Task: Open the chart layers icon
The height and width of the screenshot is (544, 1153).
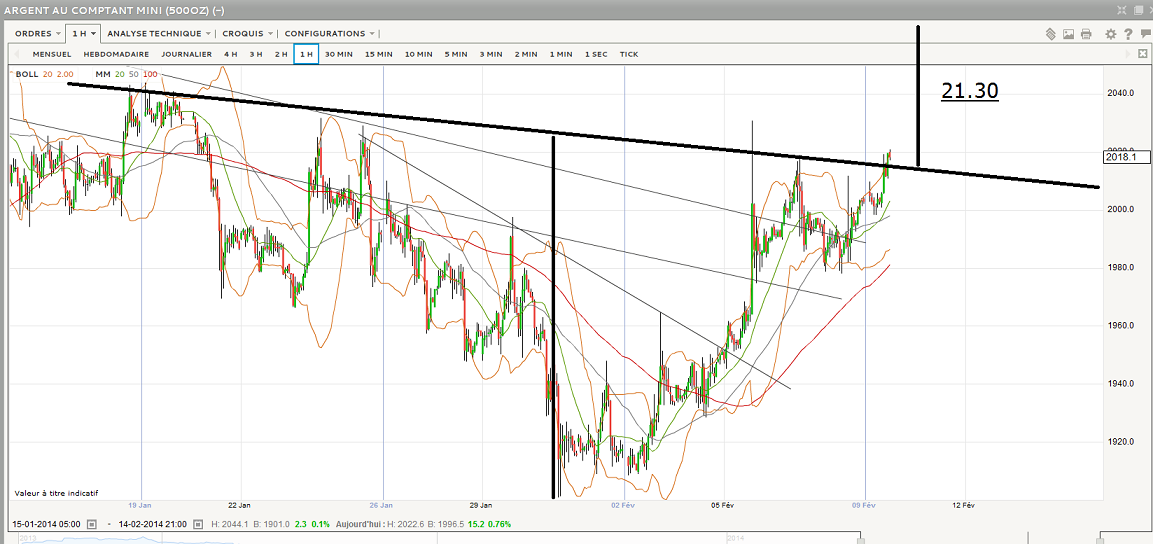Action: (x=1051, y=34)
